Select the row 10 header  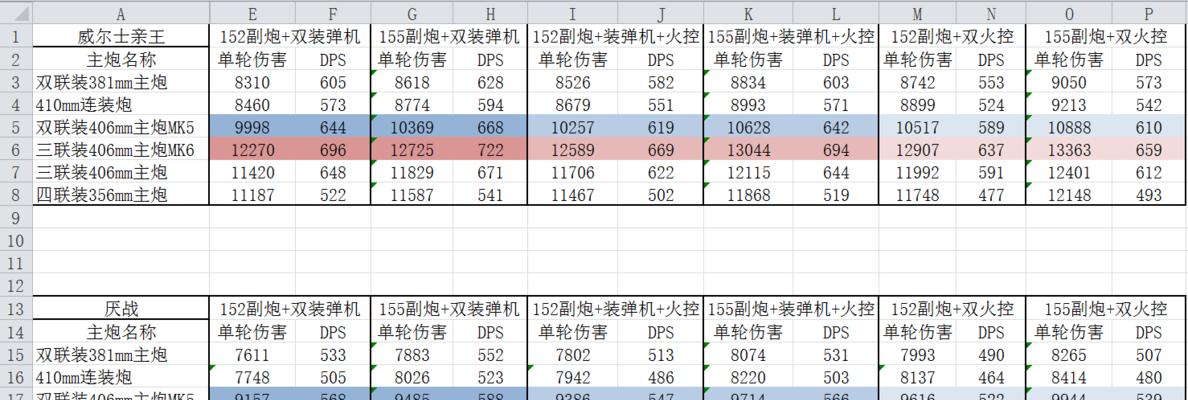pyautogui.click(x=15, y=241)
